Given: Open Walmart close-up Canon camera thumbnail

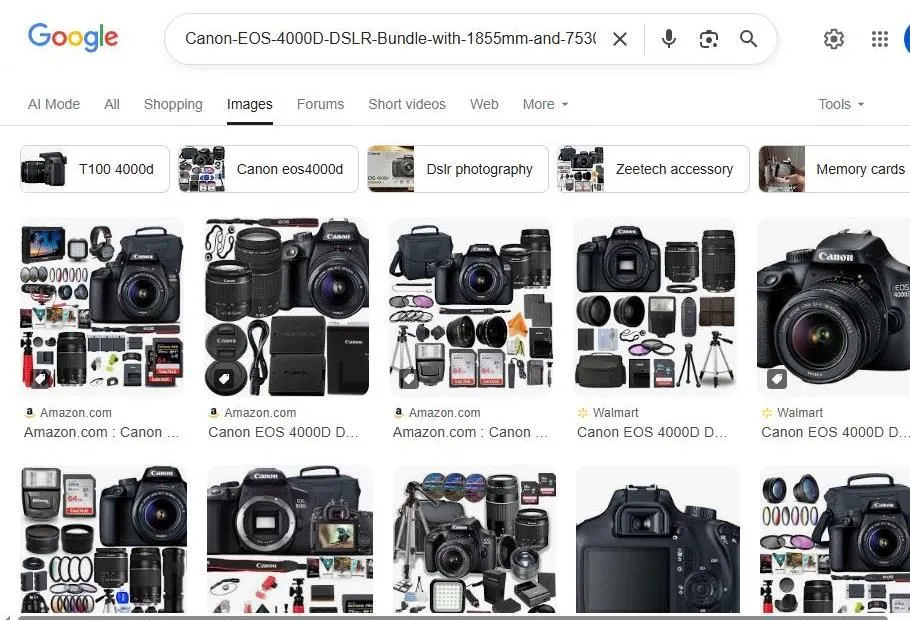Looking at the screenshot, I should coord(834,307).
